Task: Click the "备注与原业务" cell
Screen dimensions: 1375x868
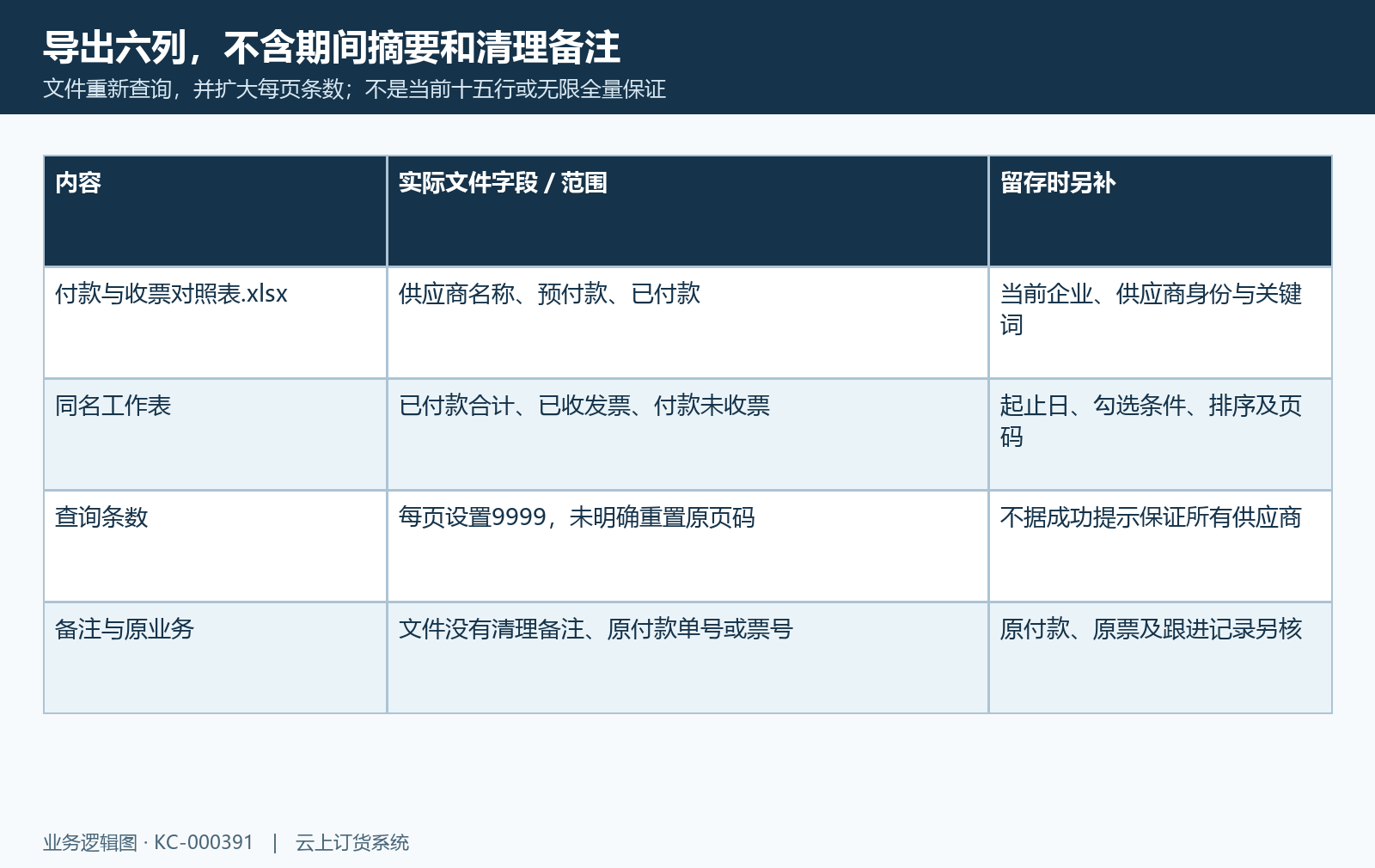Action: (215, 658)
